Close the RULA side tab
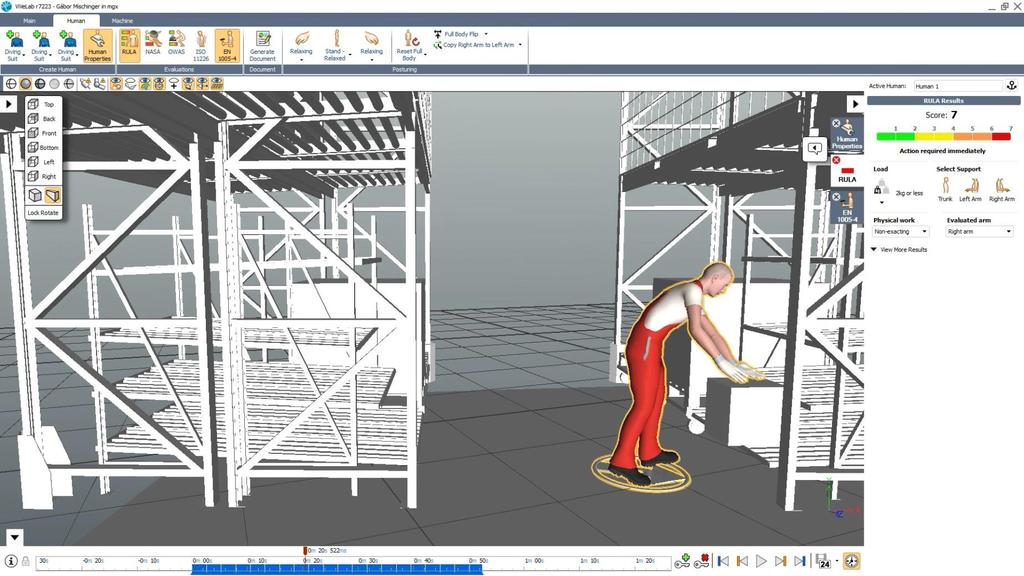The image size is (1024, 576). [x=836, y=160]
